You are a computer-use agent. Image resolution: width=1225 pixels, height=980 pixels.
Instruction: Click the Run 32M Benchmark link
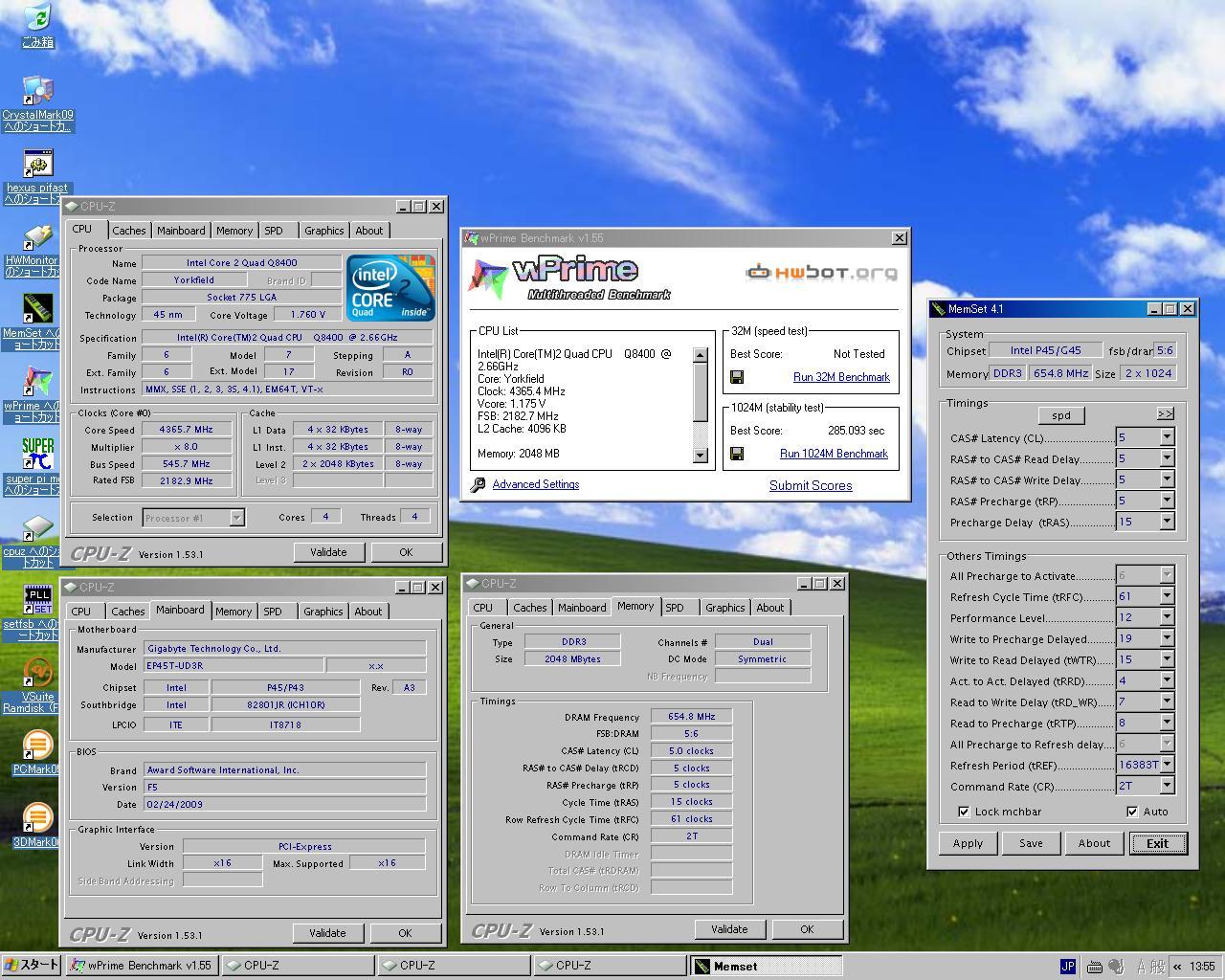841,377
